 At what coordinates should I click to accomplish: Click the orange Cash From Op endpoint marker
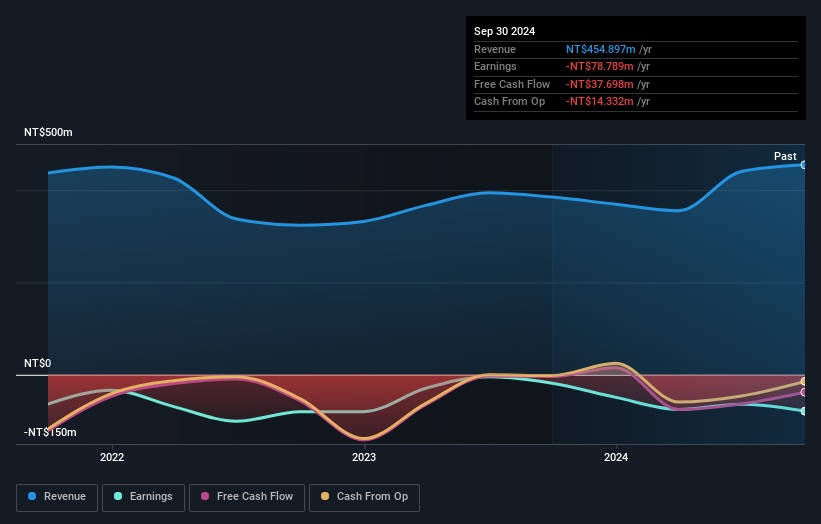[804, 382]
